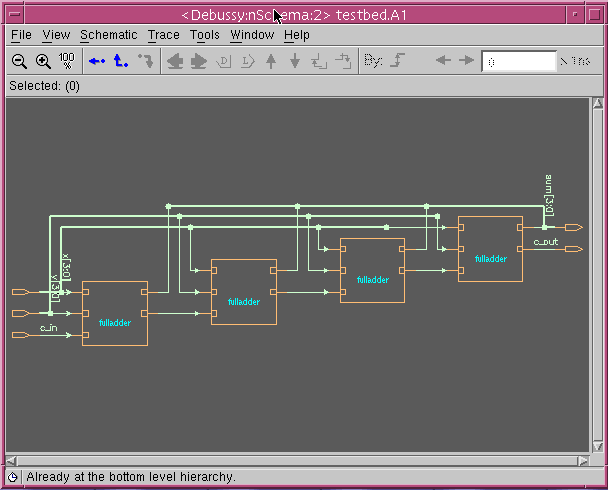Click the trace Load (L) icon

[248, 61]
